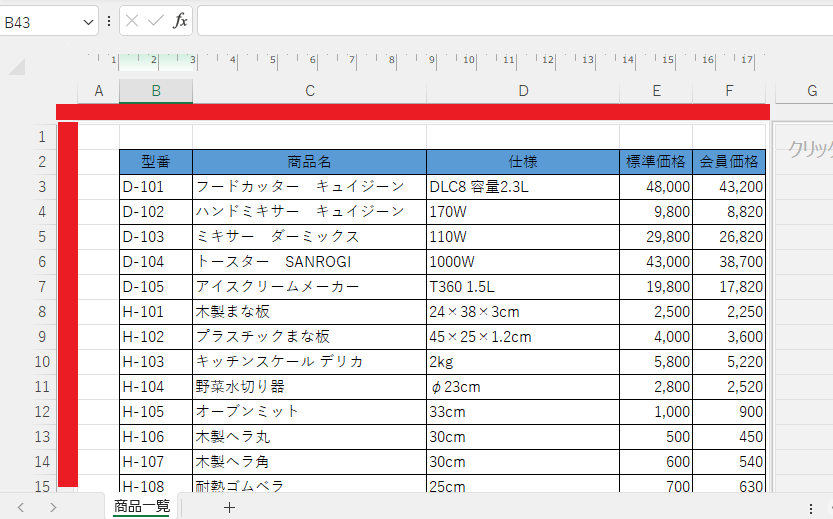Click inside the formula bar input
This screenshot has width=833, height=519.
(x=500, y=21)
